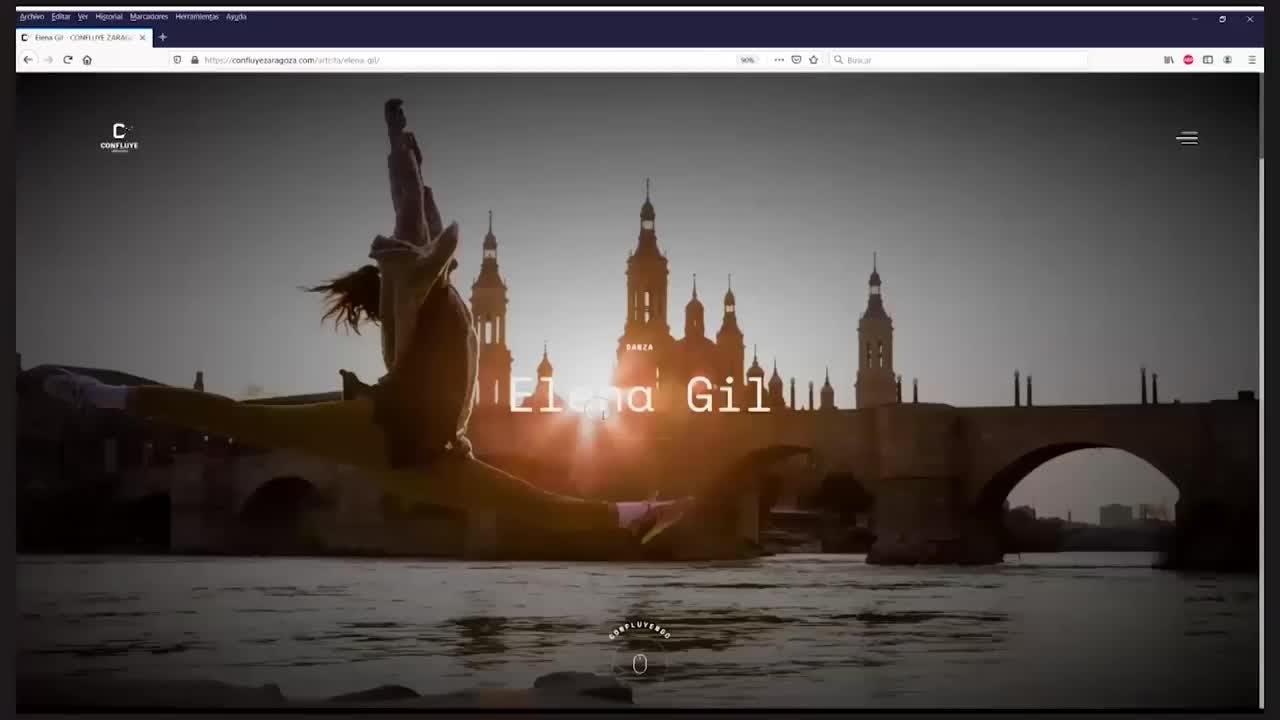Open the Ayuda menu

(x=236, y=16)
